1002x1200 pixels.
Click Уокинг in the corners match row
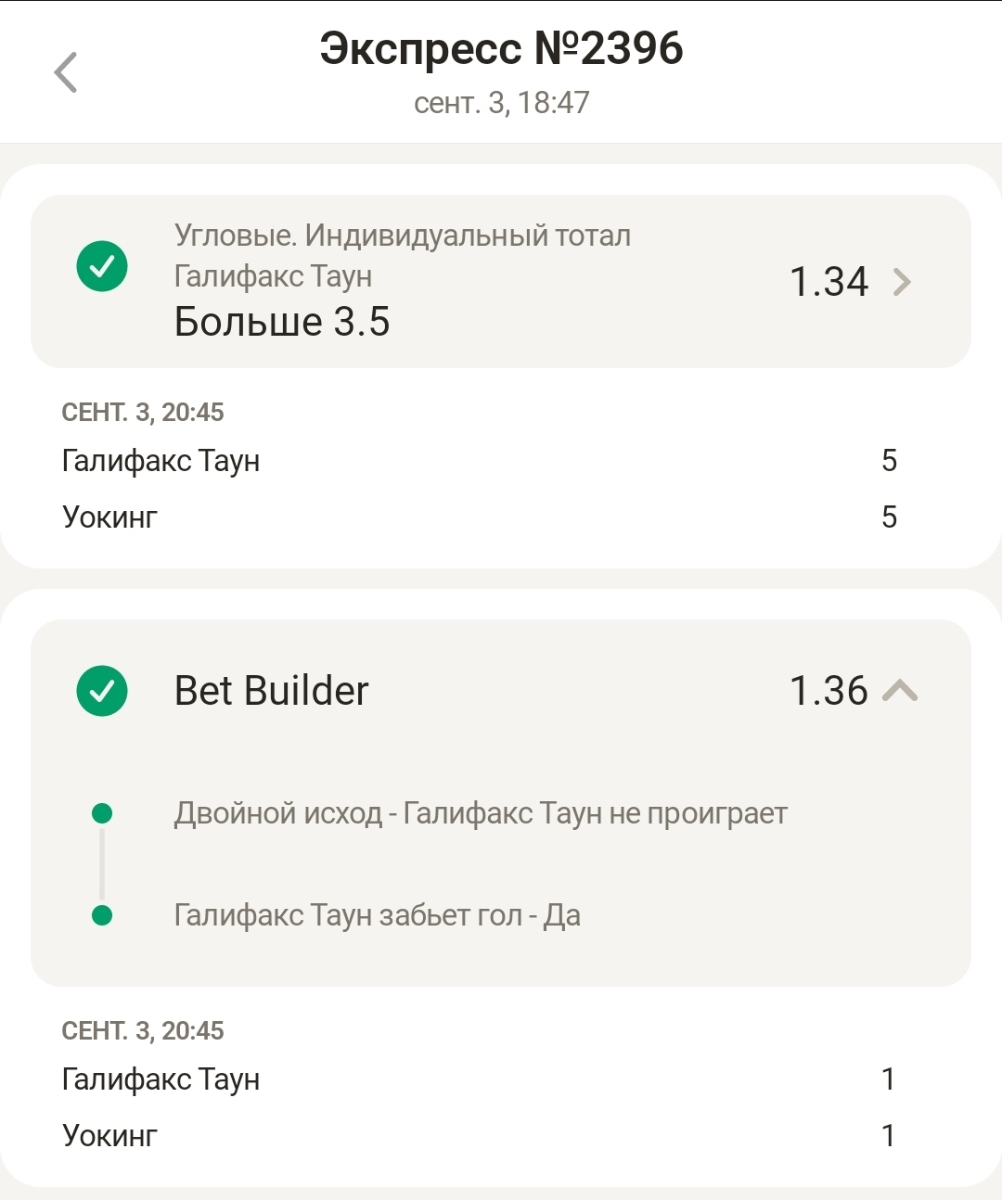point(110,517)
